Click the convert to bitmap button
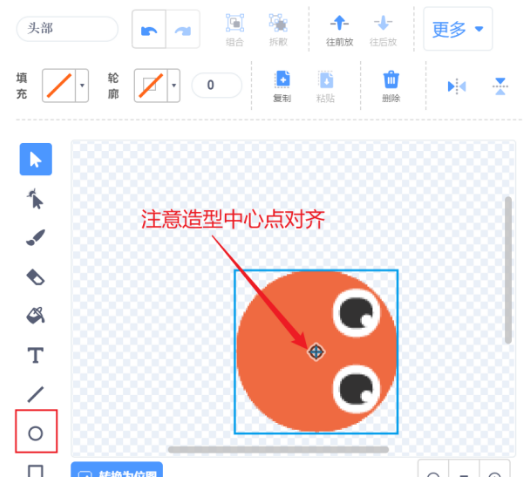Image resolution: width=531 pixels, height=478 pixels. point(117,470)
